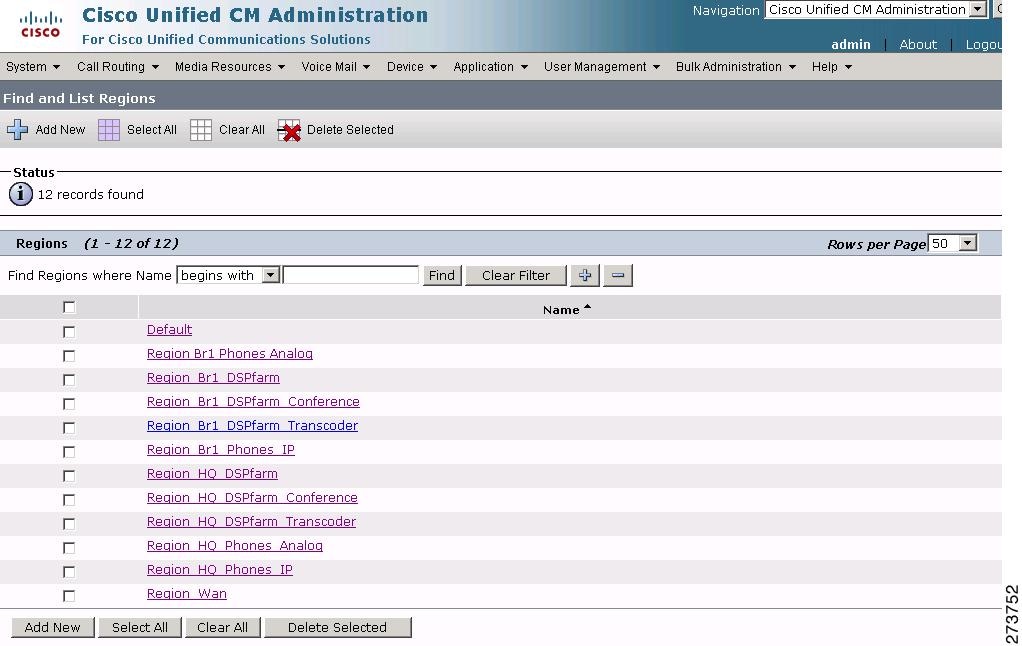Click the '12 records found' status text
Image resolution: width=1022 pixels, height=646 pixels.
(x=91, y=194)
